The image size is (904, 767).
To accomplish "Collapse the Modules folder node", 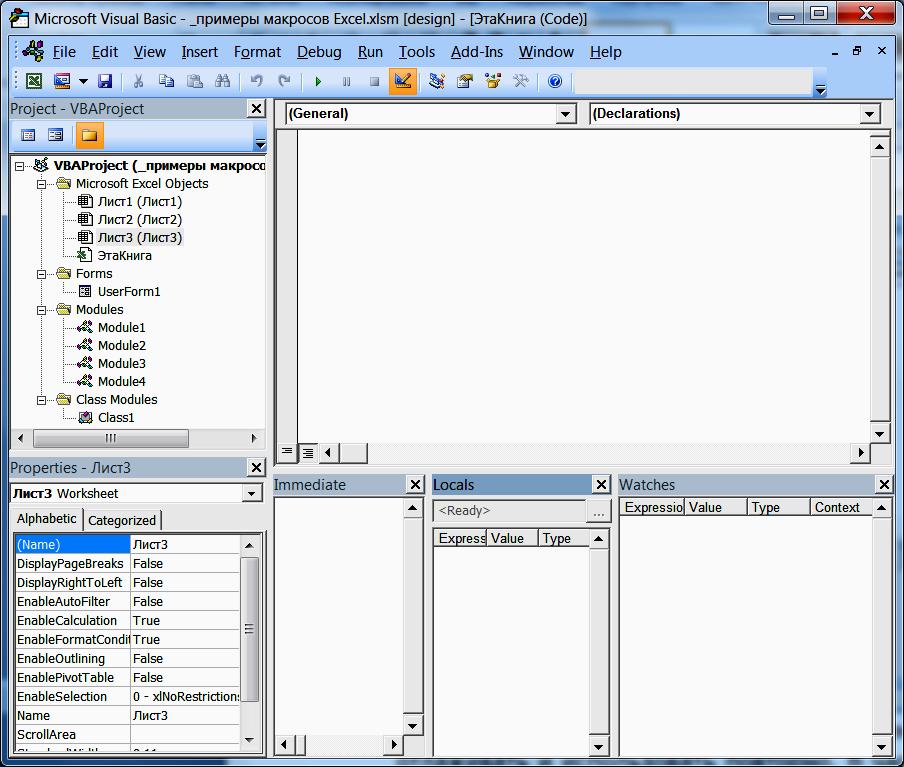I will [x=42, y=310].
